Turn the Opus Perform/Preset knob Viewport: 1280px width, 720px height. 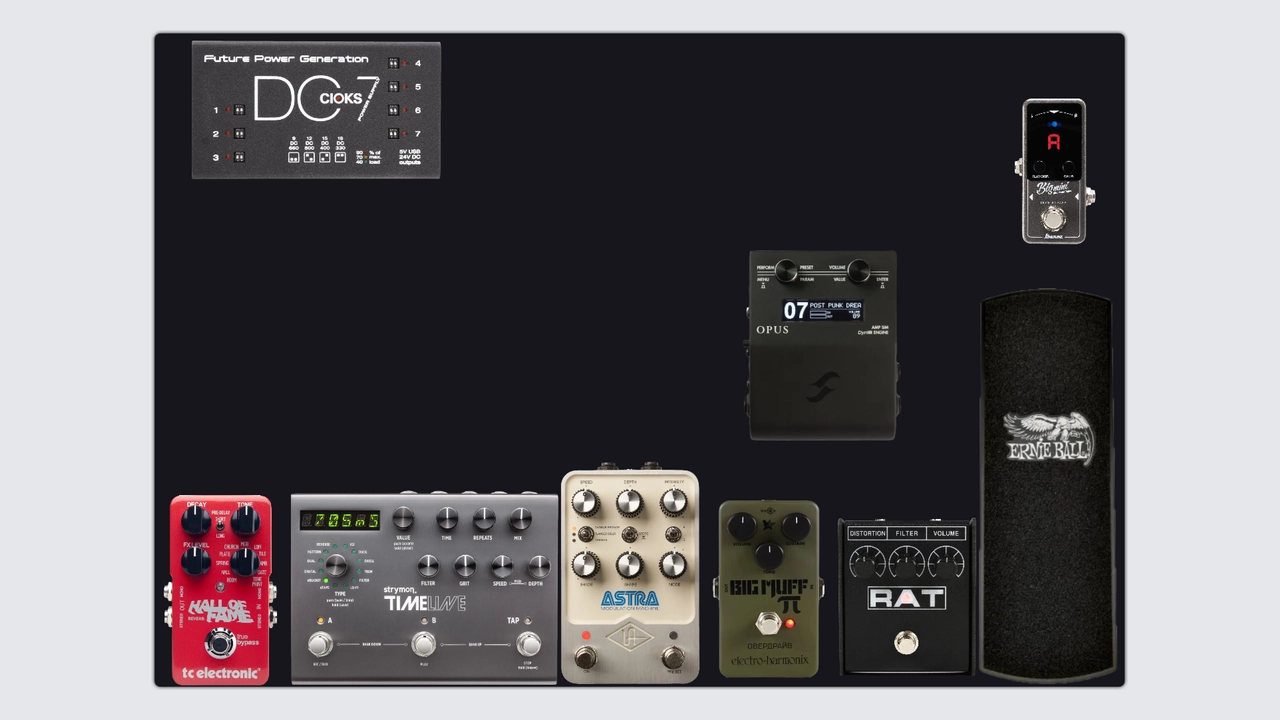tap(786, 270)
